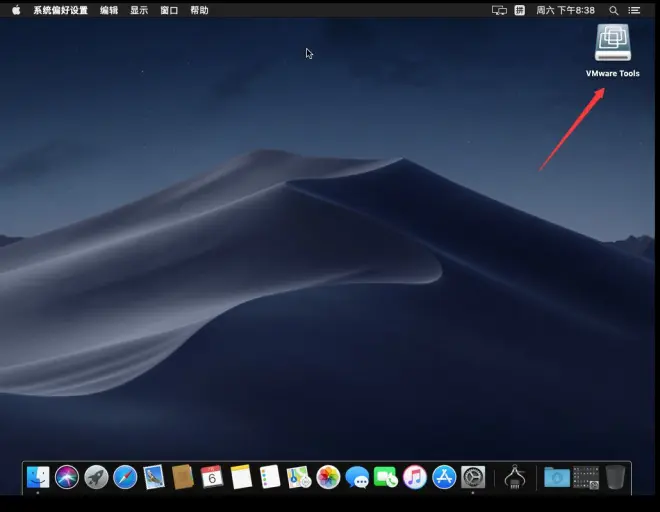Open Safari browser in the Dock

click(125, 477)
